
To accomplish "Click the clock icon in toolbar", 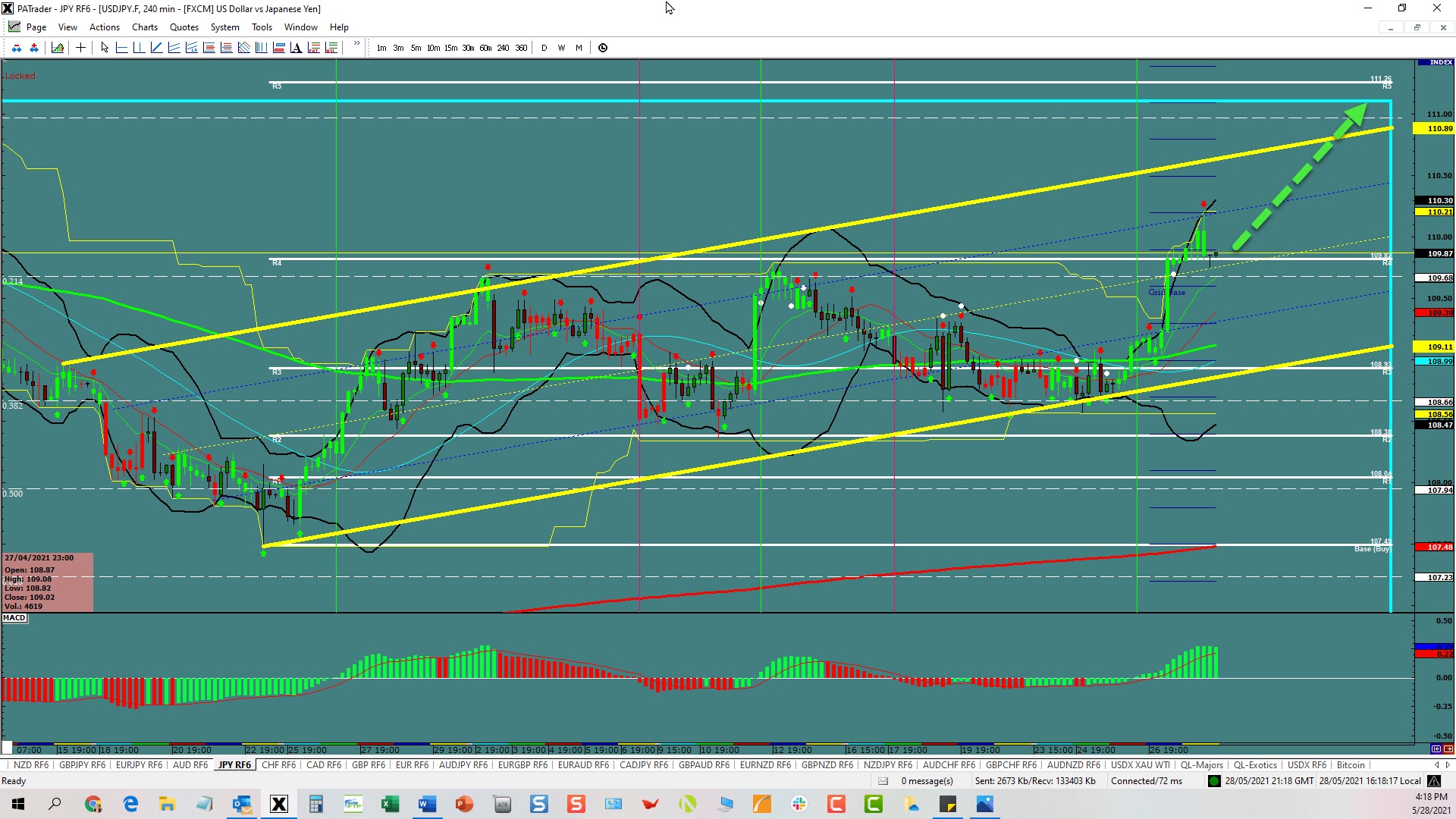I will (603, 48).
